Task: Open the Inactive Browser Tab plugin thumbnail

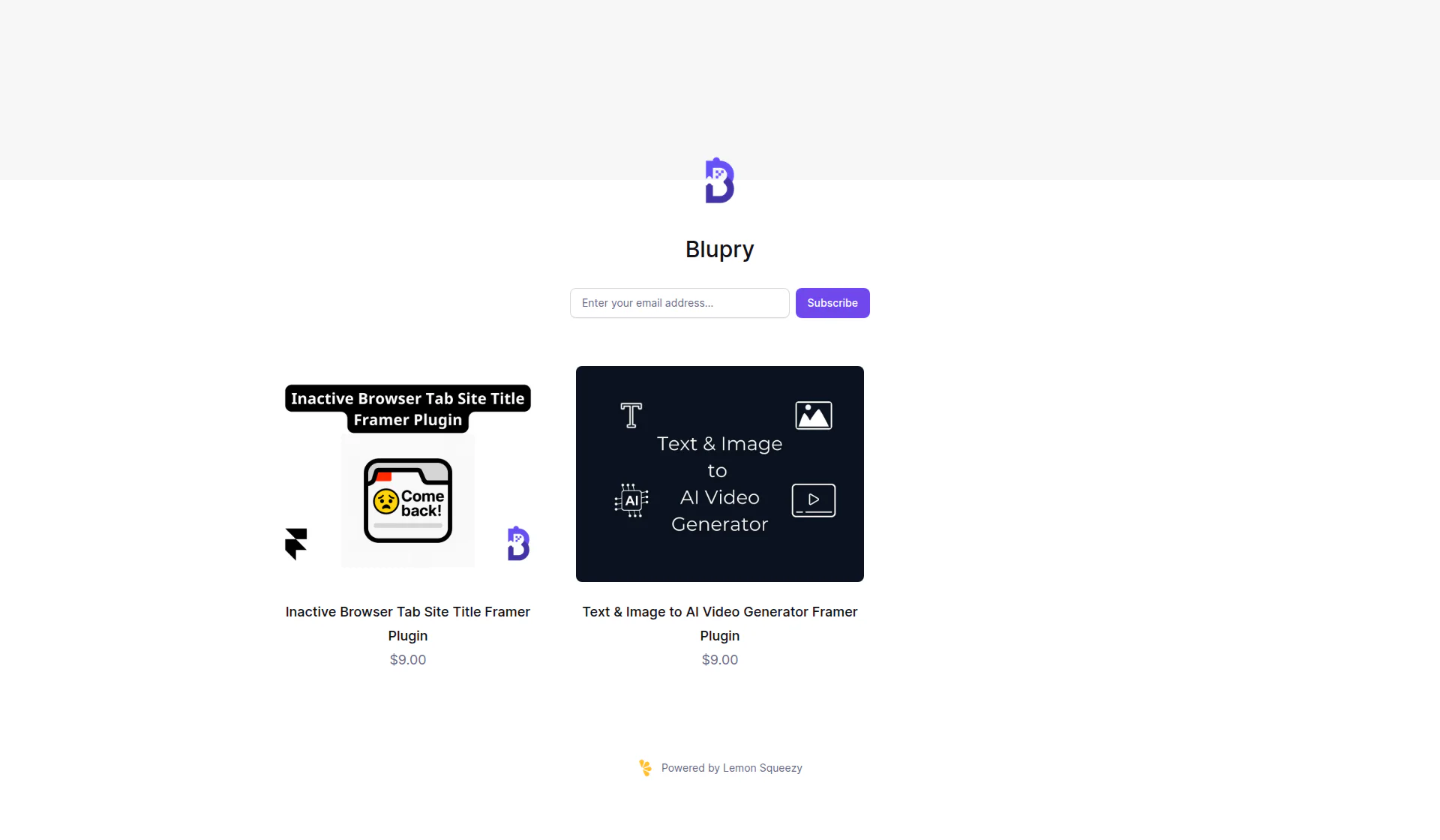Action: (408, 474)
